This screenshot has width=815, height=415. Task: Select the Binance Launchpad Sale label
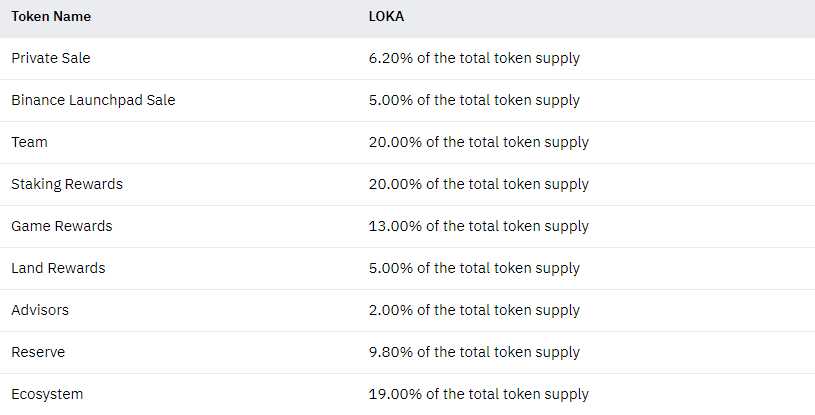93,100
